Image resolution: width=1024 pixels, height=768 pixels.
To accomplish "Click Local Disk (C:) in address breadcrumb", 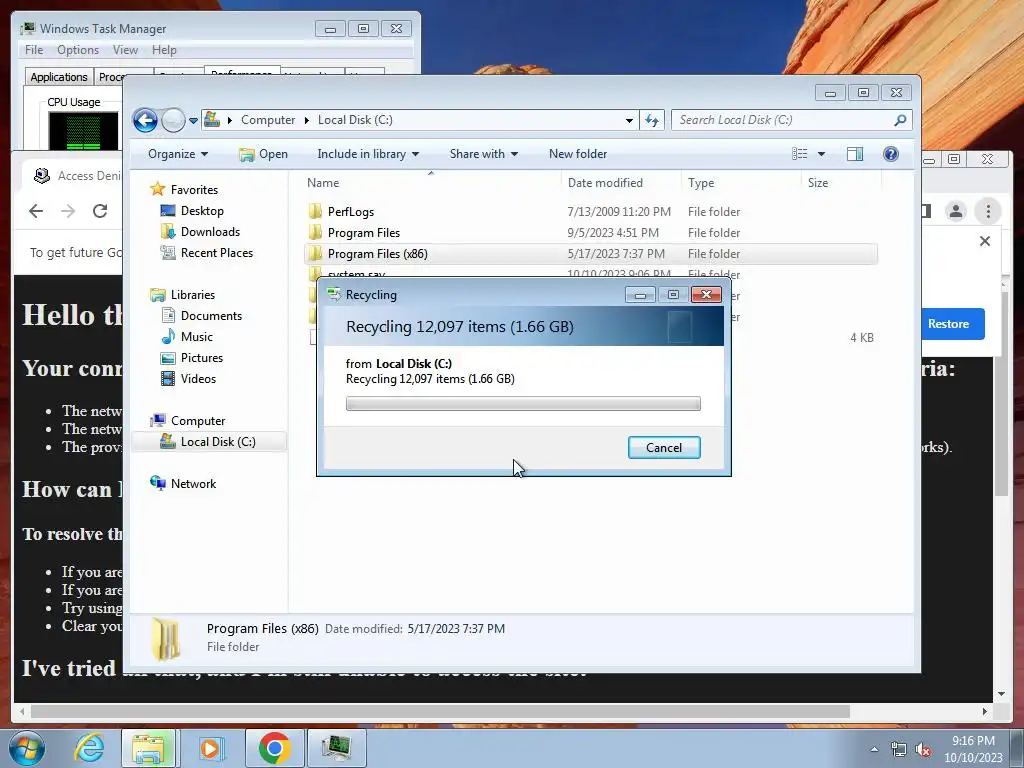I will coord(355,120).
